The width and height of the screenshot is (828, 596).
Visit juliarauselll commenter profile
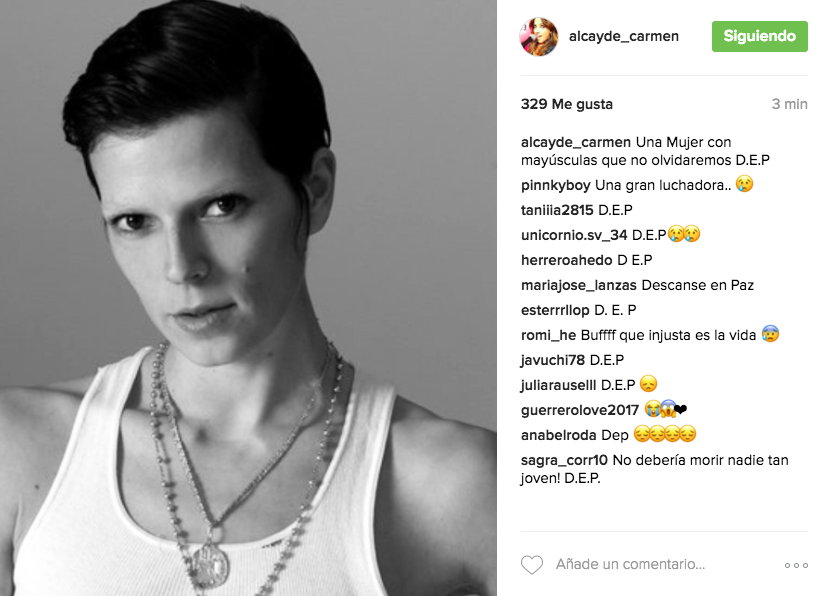click(558, 385)
